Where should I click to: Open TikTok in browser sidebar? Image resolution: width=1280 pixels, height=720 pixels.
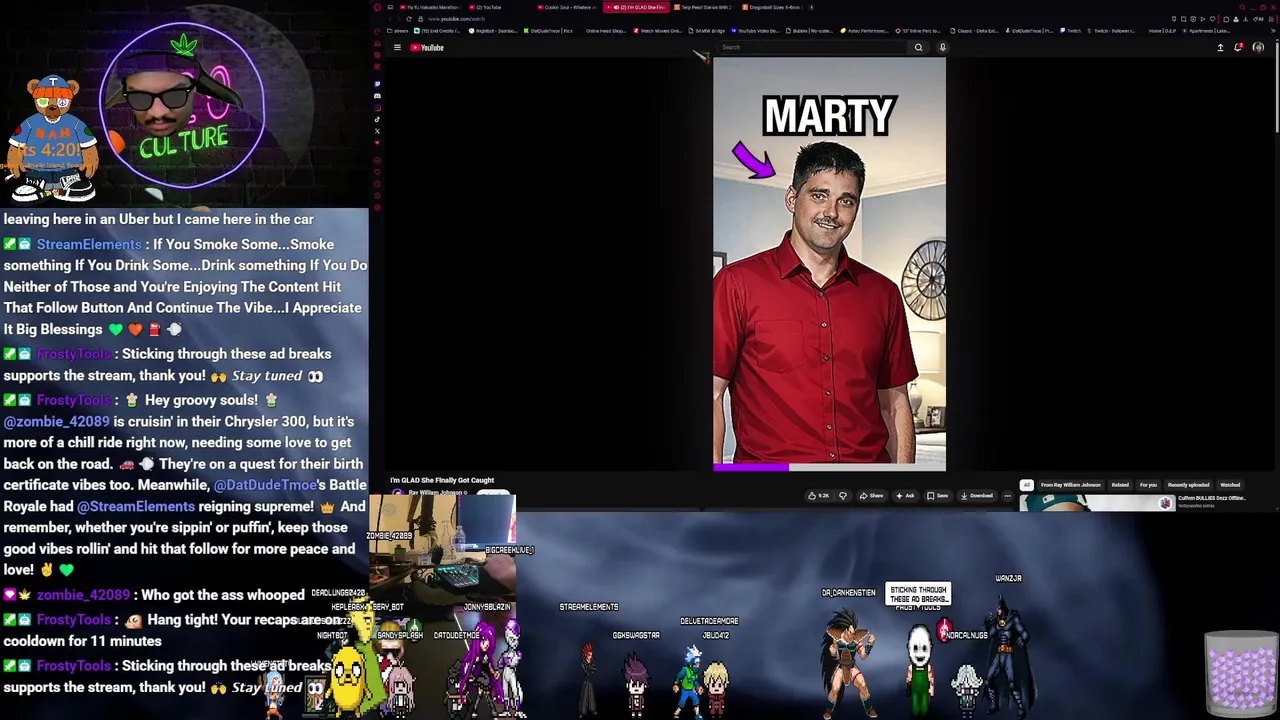(377, 119)
